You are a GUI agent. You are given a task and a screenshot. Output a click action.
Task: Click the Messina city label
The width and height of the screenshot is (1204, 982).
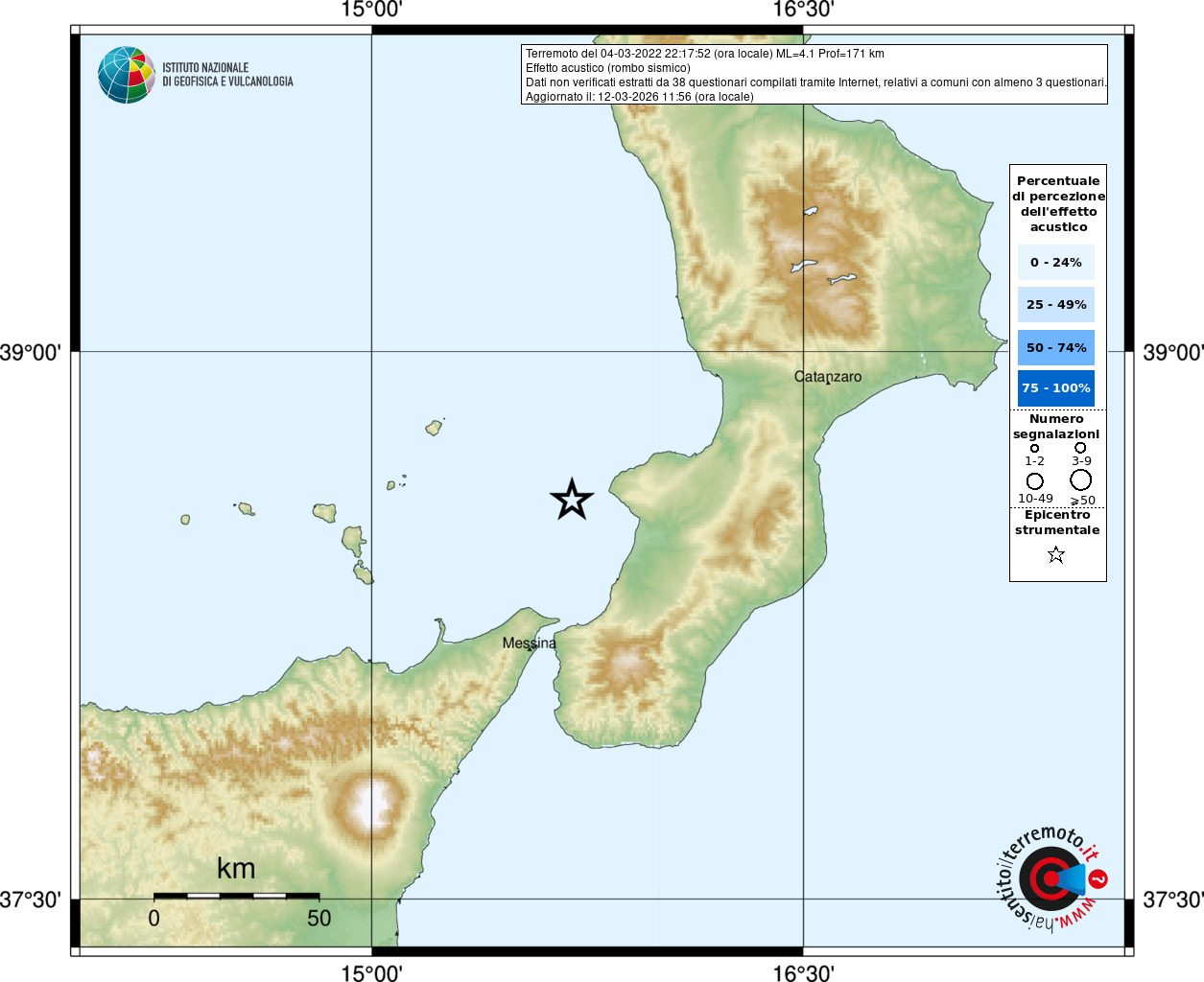click(529, 643)
